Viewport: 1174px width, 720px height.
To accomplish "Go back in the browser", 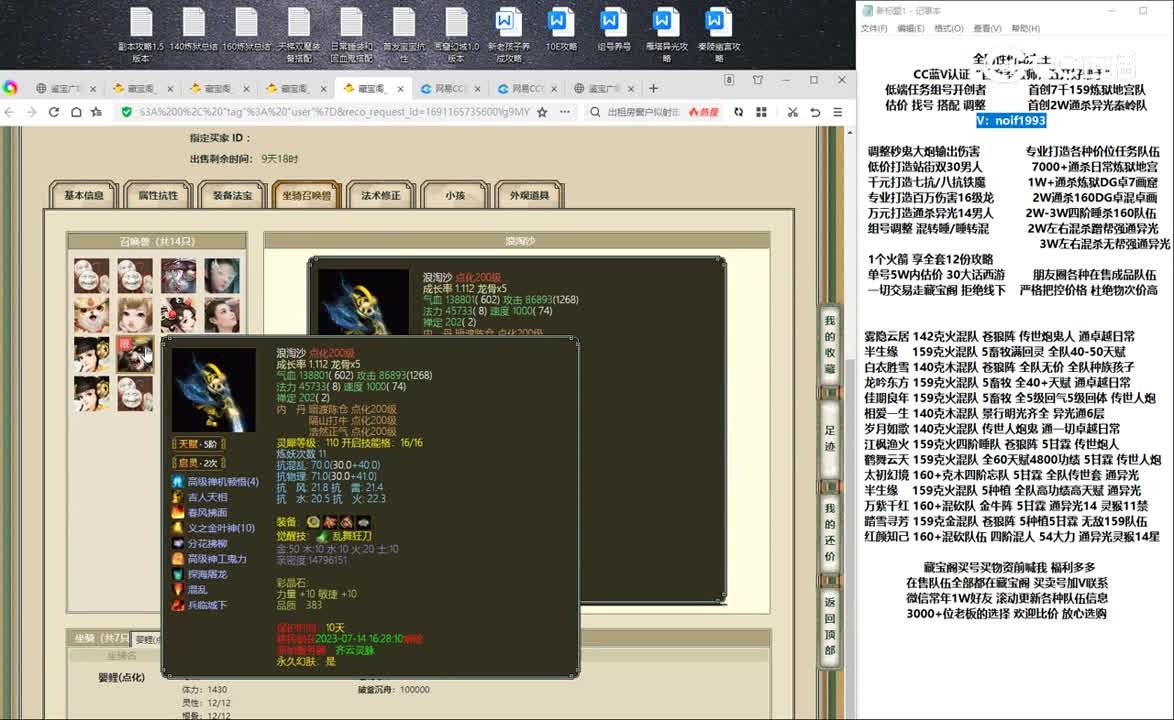I will coord(10,112).
